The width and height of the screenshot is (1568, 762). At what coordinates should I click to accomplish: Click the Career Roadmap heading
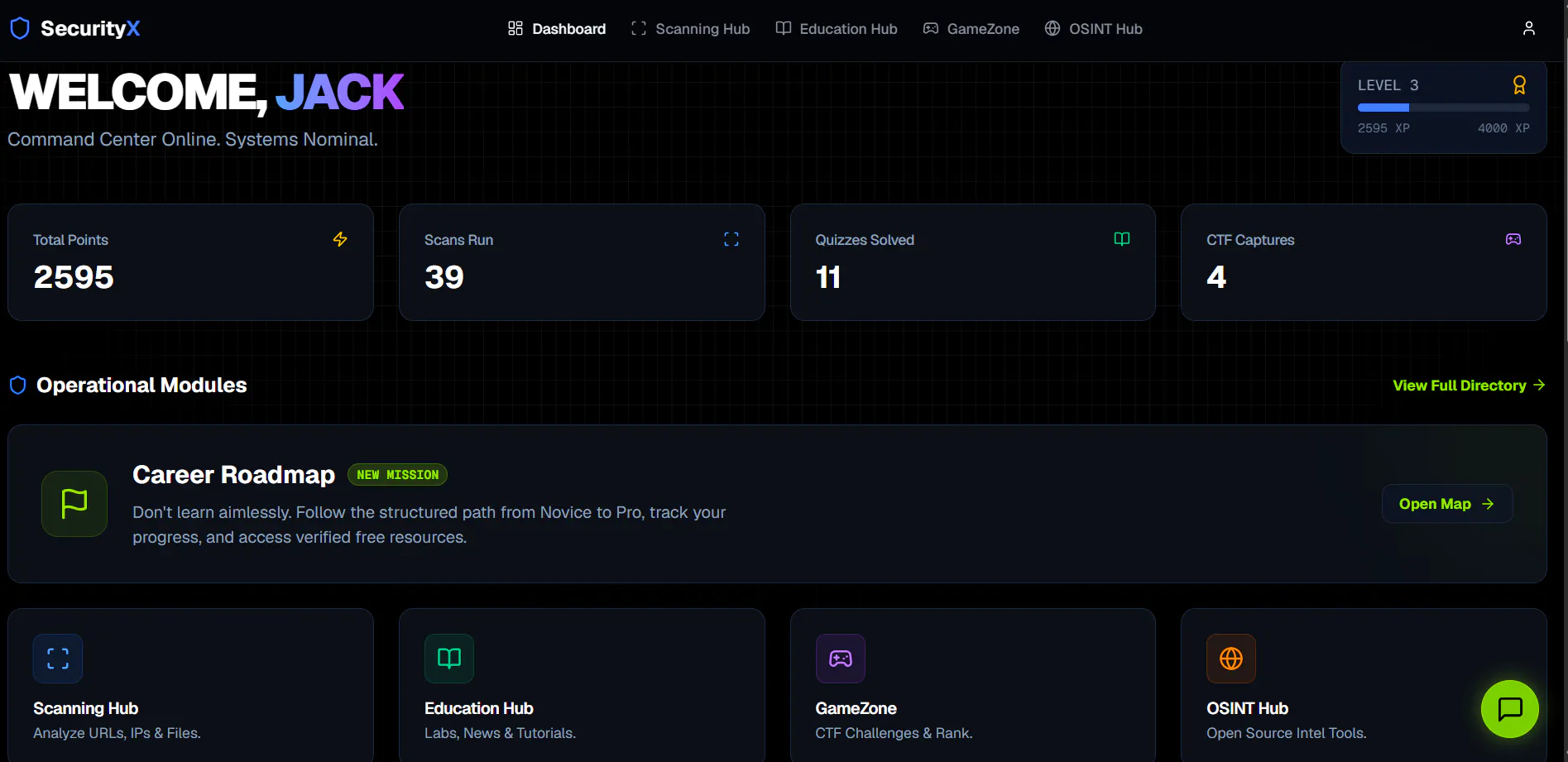click(233, 475)
